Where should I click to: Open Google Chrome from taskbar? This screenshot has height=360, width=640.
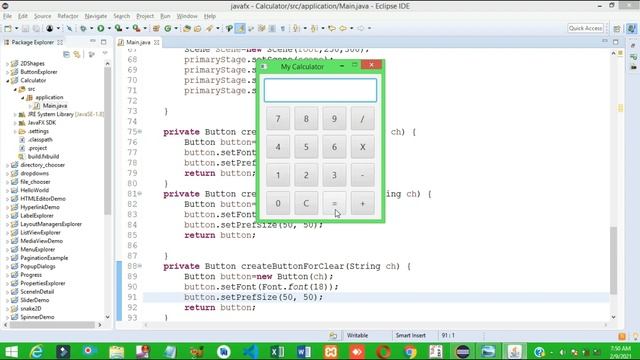(410, 351)
